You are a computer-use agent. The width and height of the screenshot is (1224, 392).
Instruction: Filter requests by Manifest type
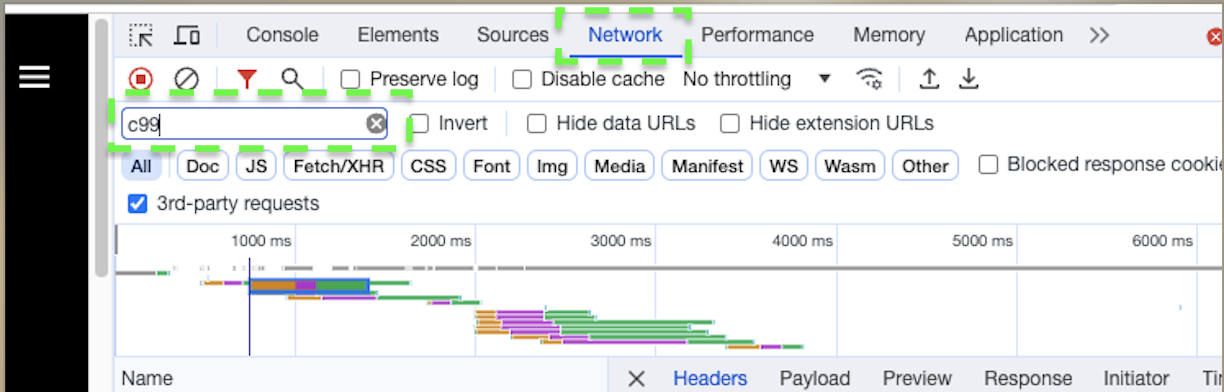point(708,166)
